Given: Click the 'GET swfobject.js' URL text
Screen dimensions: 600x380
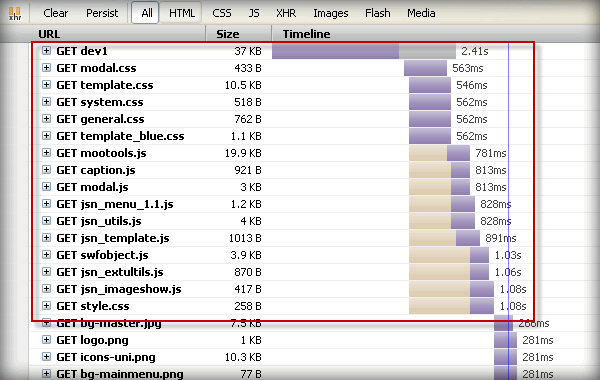Looking at the screenshot, I should (102, 255).
